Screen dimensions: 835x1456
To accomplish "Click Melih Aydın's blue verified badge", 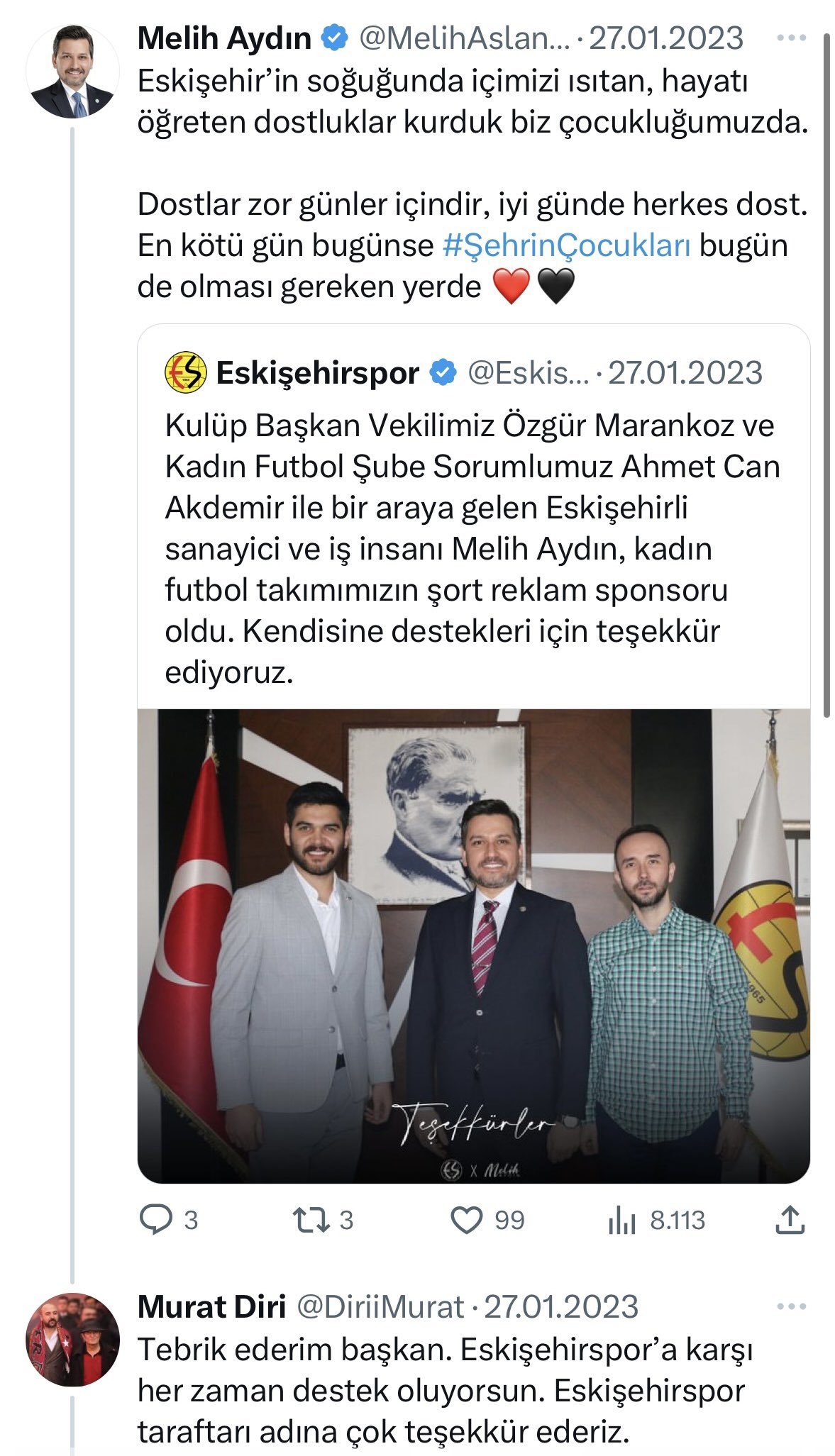I will coord(335,38).
